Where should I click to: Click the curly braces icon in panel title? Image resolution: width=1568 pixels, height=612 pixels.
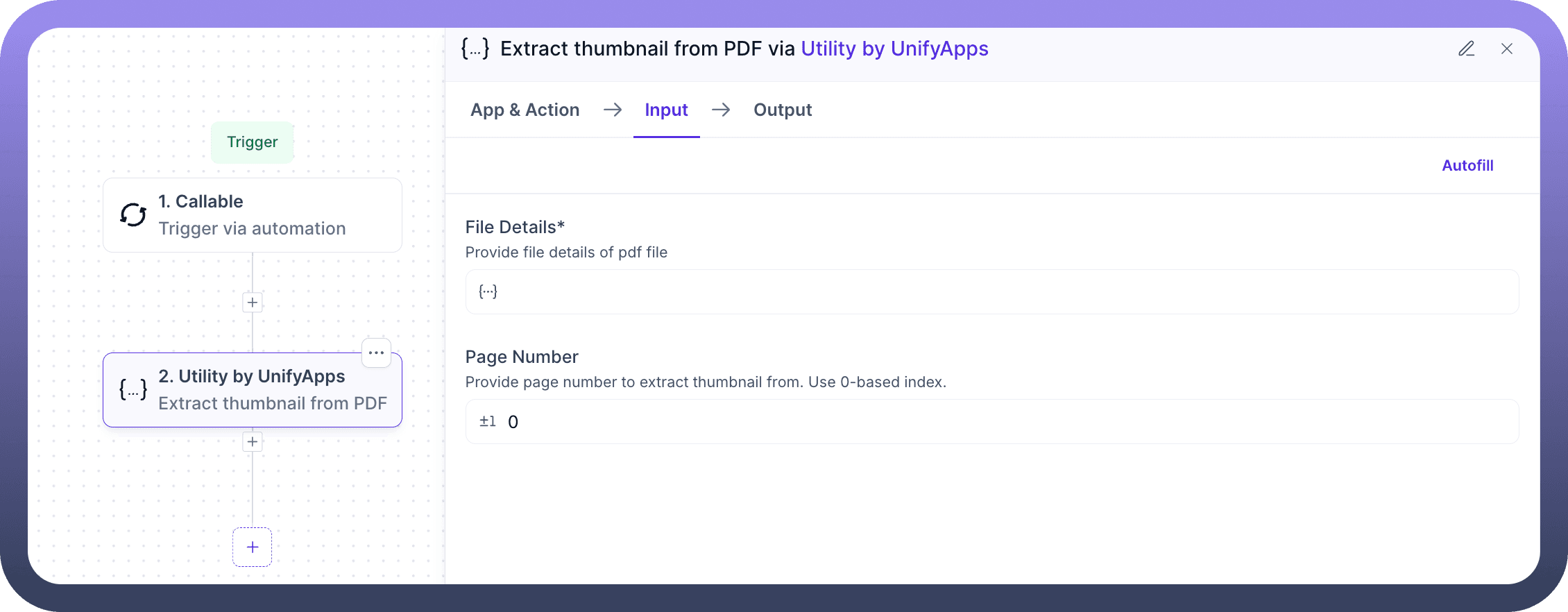click(x=475, y=49)
